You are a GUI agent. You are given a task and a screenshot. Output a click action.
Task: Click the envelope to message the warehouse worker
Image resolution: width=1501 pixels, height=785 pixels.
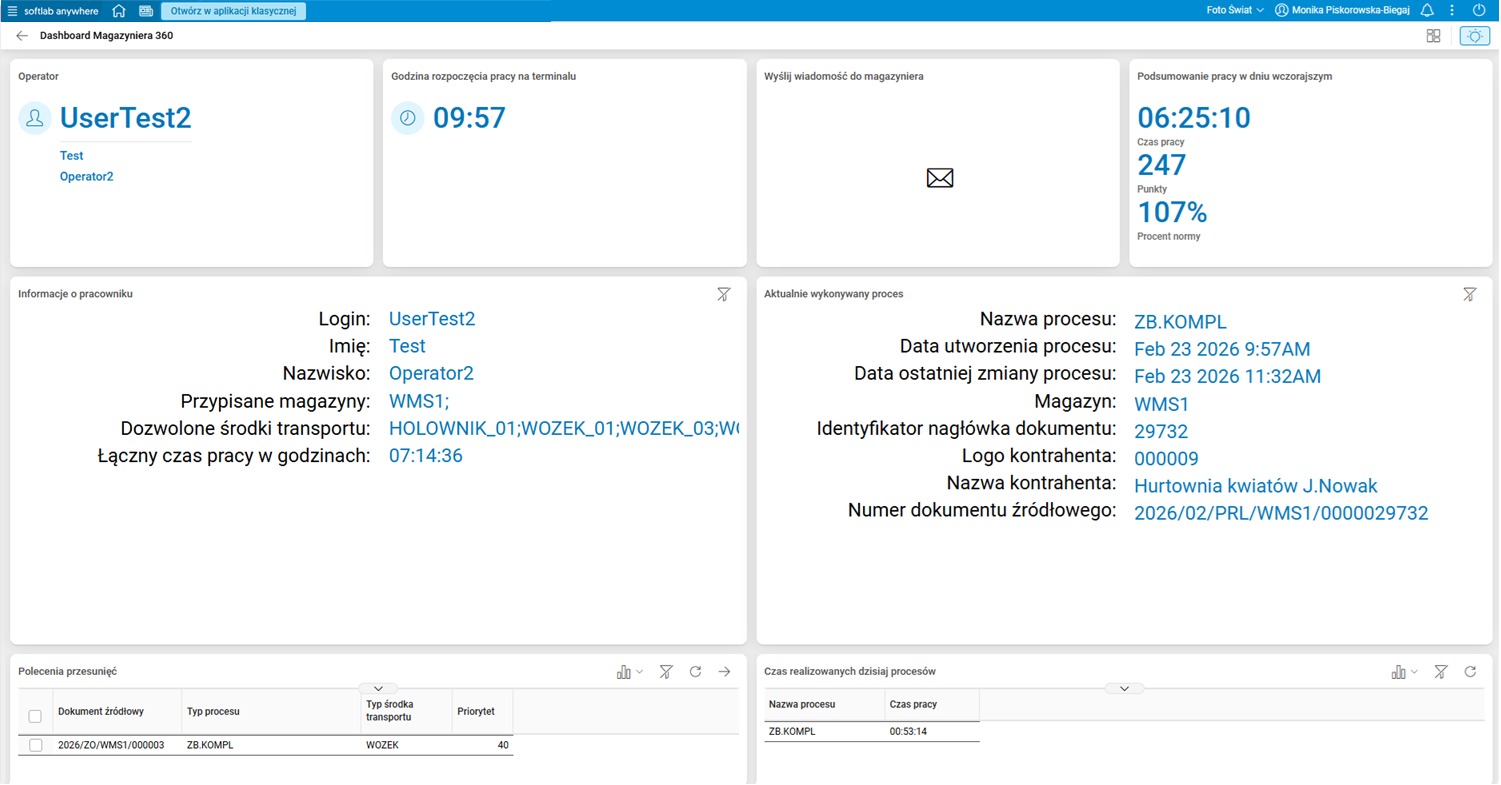[x=940, y=178]
